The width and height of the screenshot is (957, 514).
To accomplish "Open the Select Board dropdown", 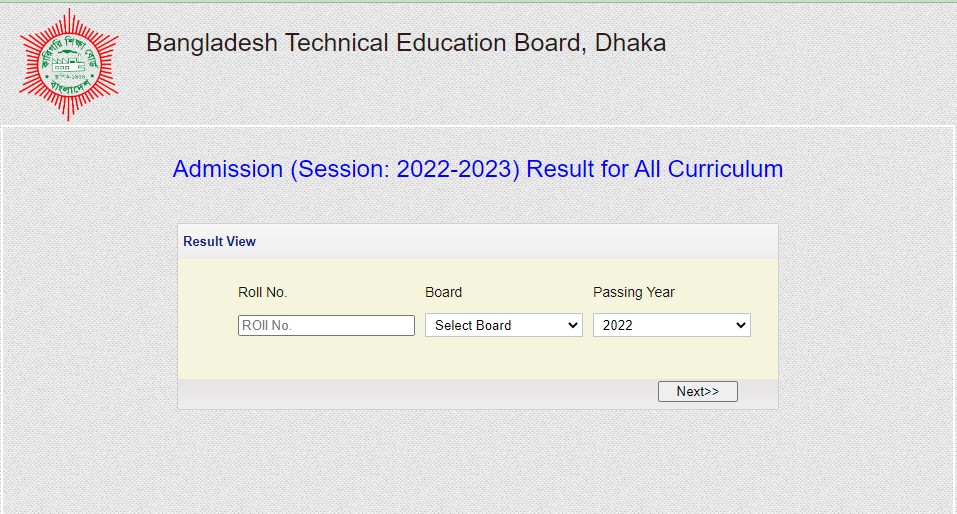I will [504, 325].
